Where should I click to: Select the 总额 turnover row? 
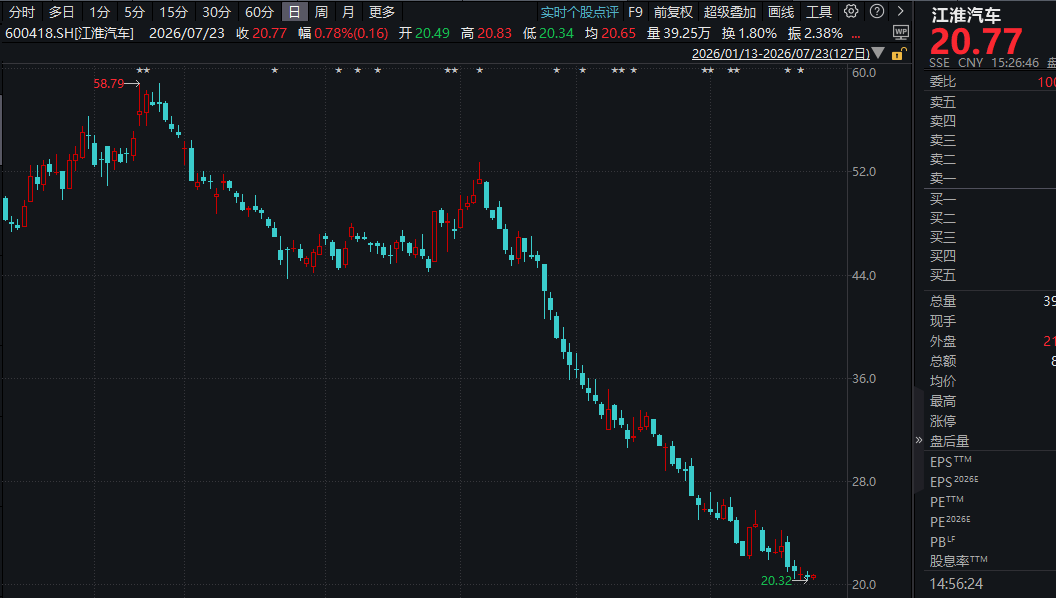989,362
